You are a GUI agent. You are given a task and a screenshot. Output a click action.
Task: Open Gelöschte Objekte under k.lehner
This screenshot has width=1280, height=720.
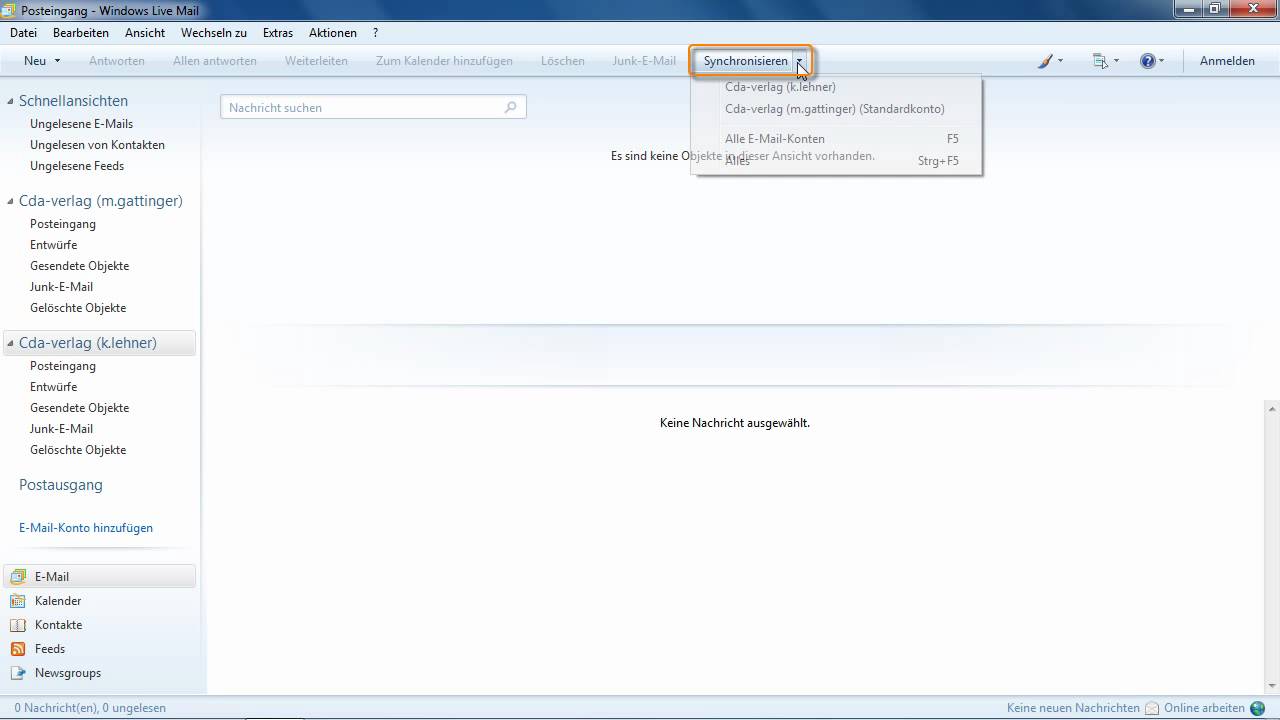tap(78, 450)
